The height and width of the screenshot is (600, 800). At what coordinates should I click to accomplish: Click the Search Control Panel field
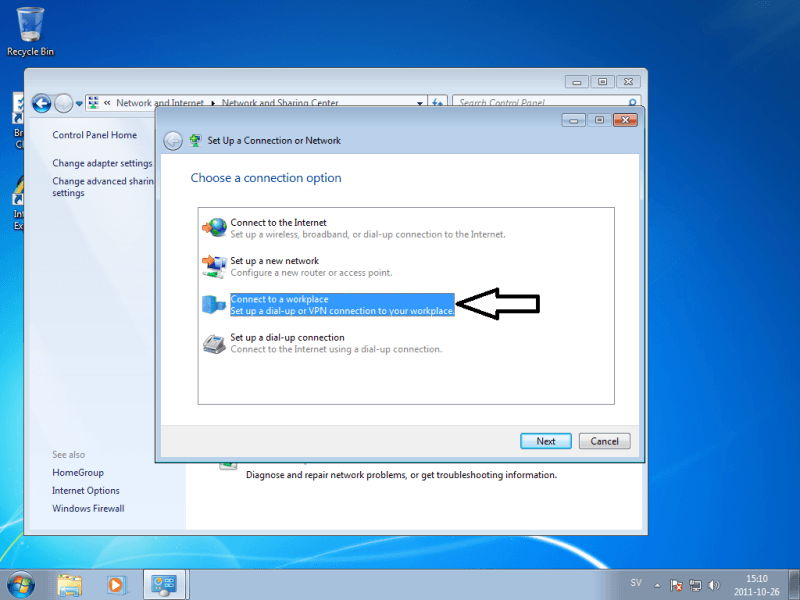tap(540, 103)
